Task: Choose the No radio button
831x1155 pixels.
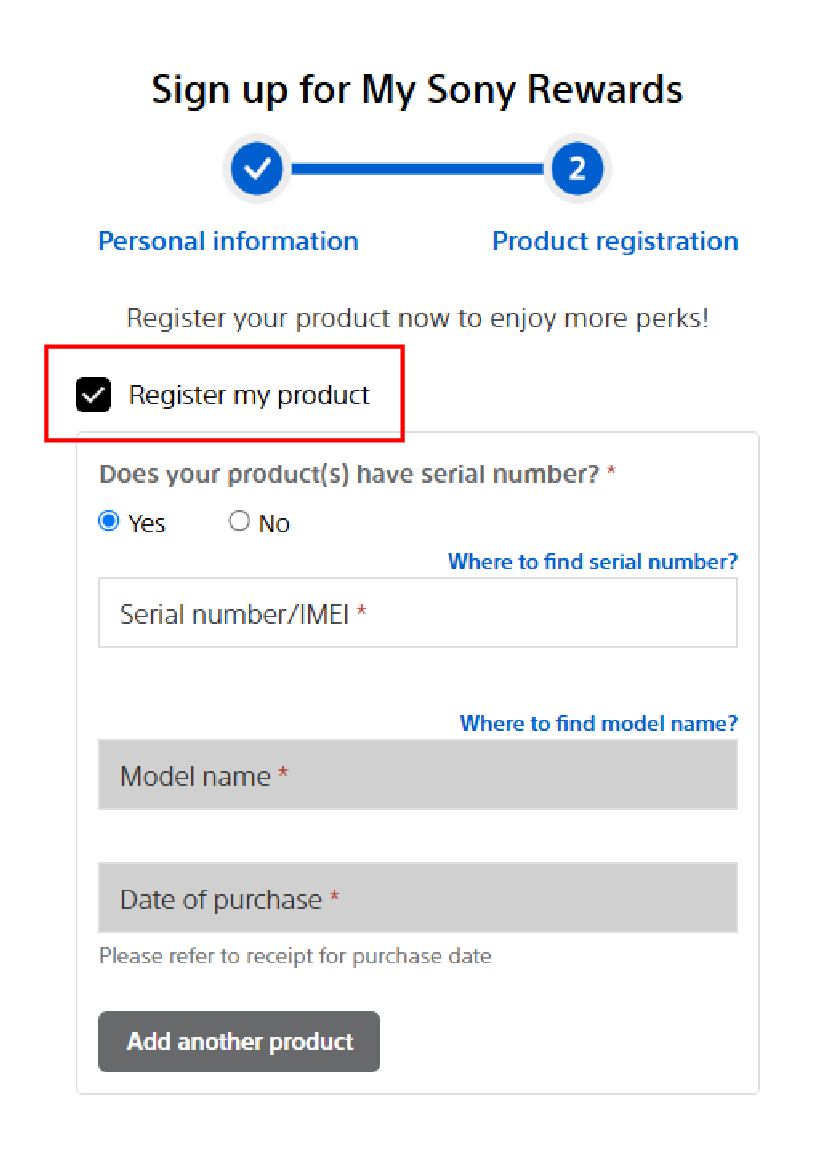Action: coord(239,522)
